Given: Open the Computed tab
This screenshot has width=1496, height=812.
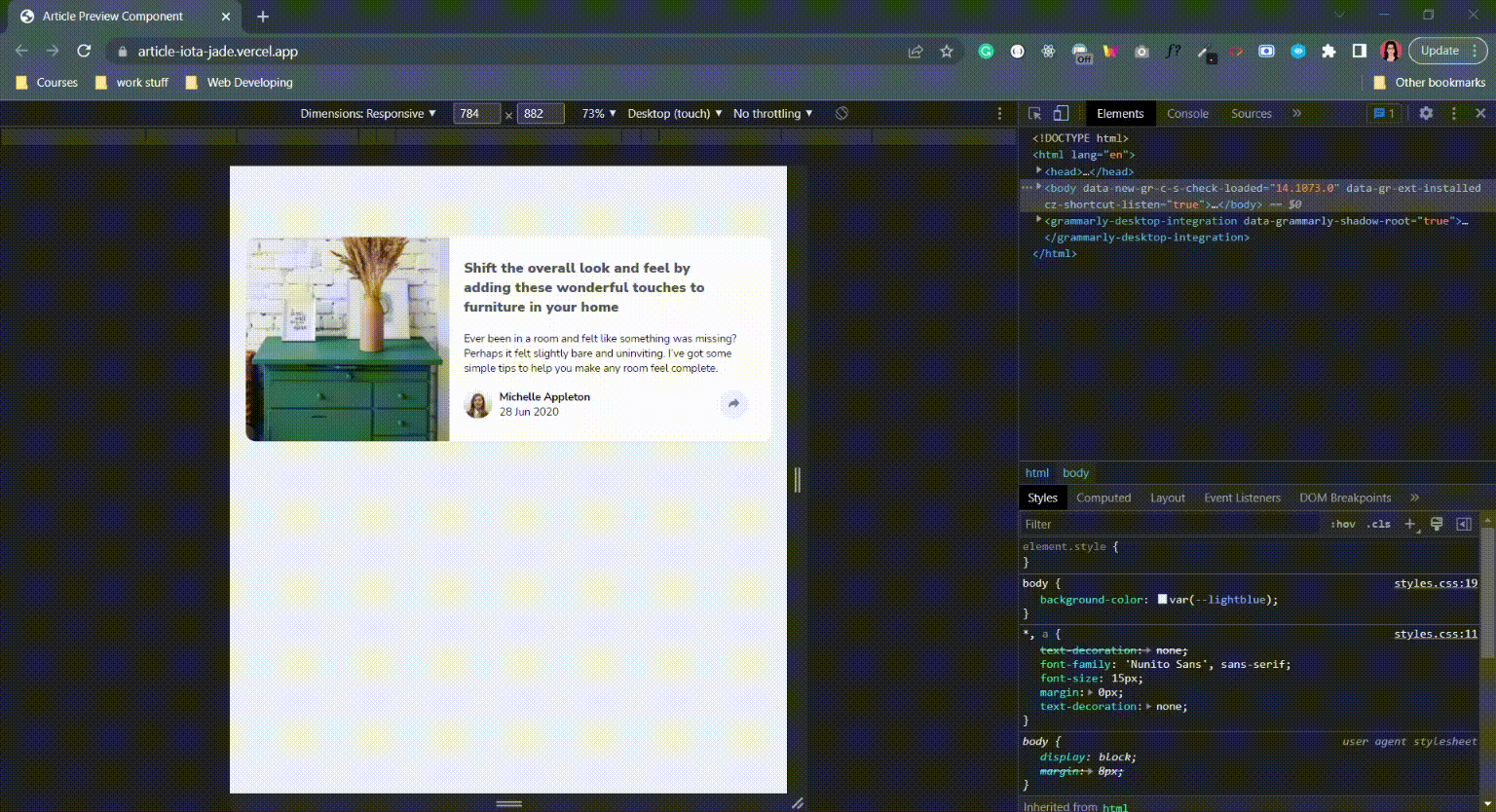Looking at the screenshot, I should click(x=1103, y=498).
